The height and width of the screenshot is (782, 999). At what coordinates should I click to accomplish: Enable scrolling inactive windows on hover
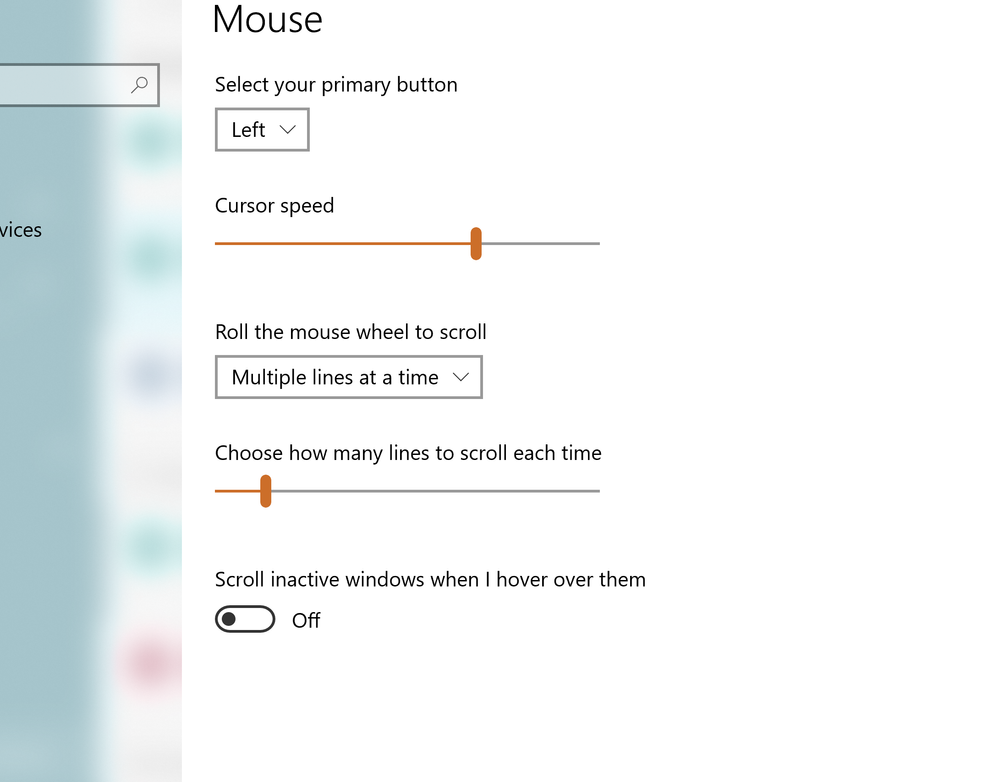pyautogui.click(x=245, y=620)
